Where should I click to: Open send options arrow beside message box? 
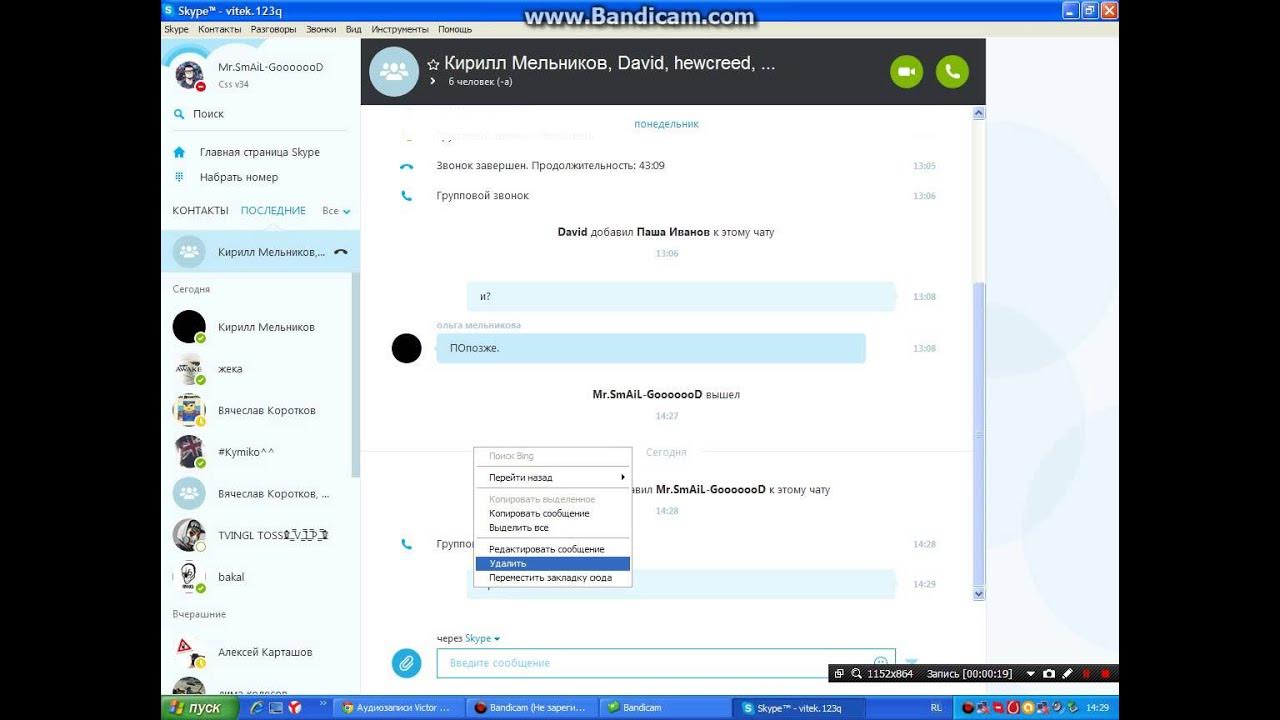(911, 662)
